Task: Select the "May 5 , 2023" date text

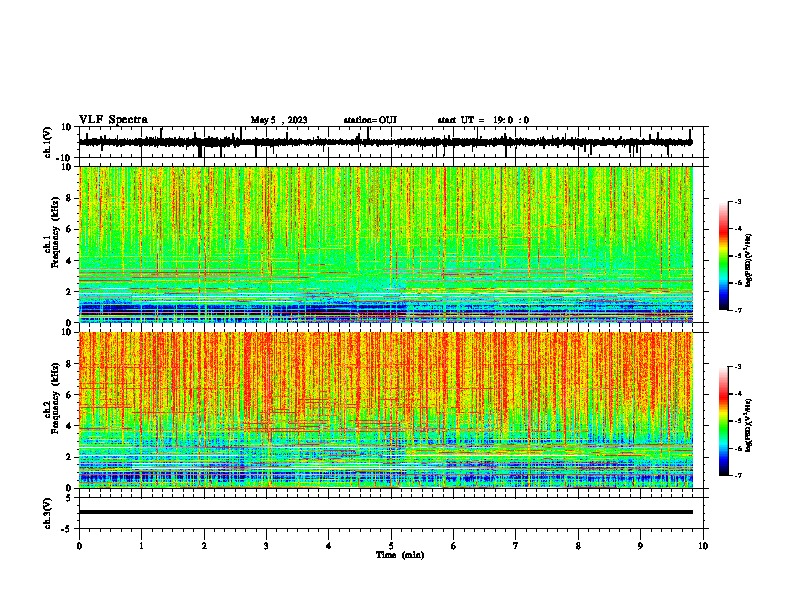Action: (x=279, y=120)
